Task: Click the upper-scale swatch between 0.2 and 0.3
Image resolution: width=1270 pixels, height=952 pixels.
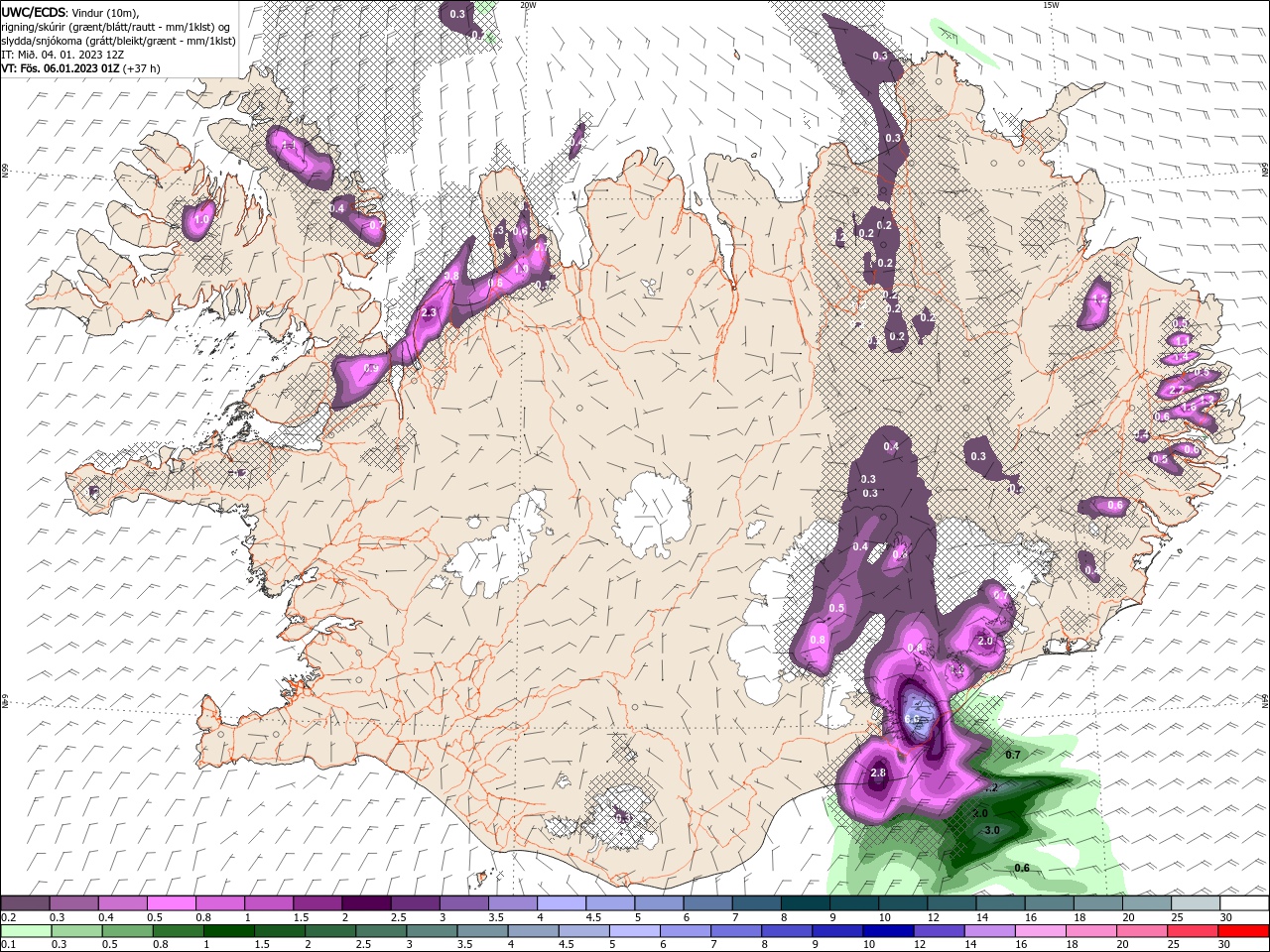Action: (x=25, y=903)
